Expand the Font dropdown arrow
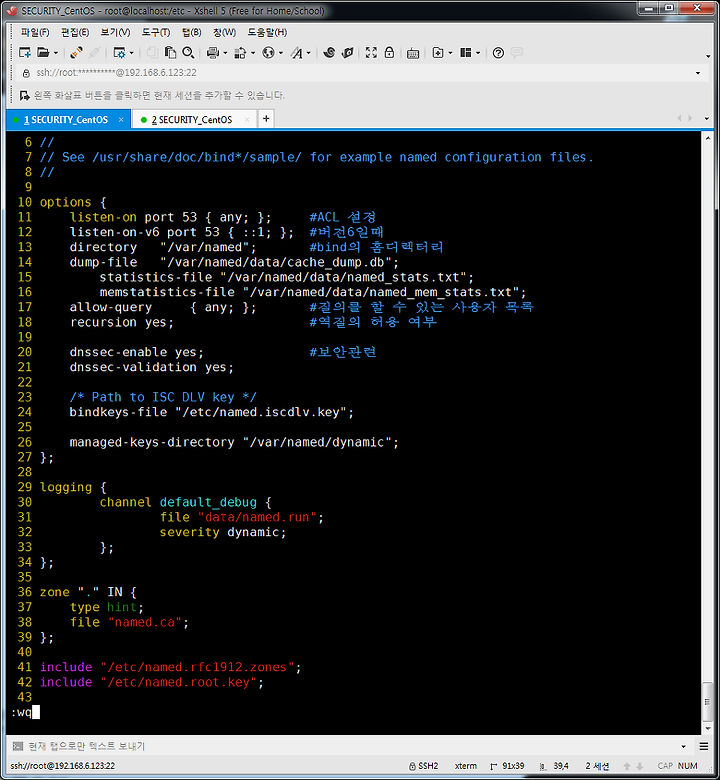This screenshot has height=780, width=720. (309, 53)
